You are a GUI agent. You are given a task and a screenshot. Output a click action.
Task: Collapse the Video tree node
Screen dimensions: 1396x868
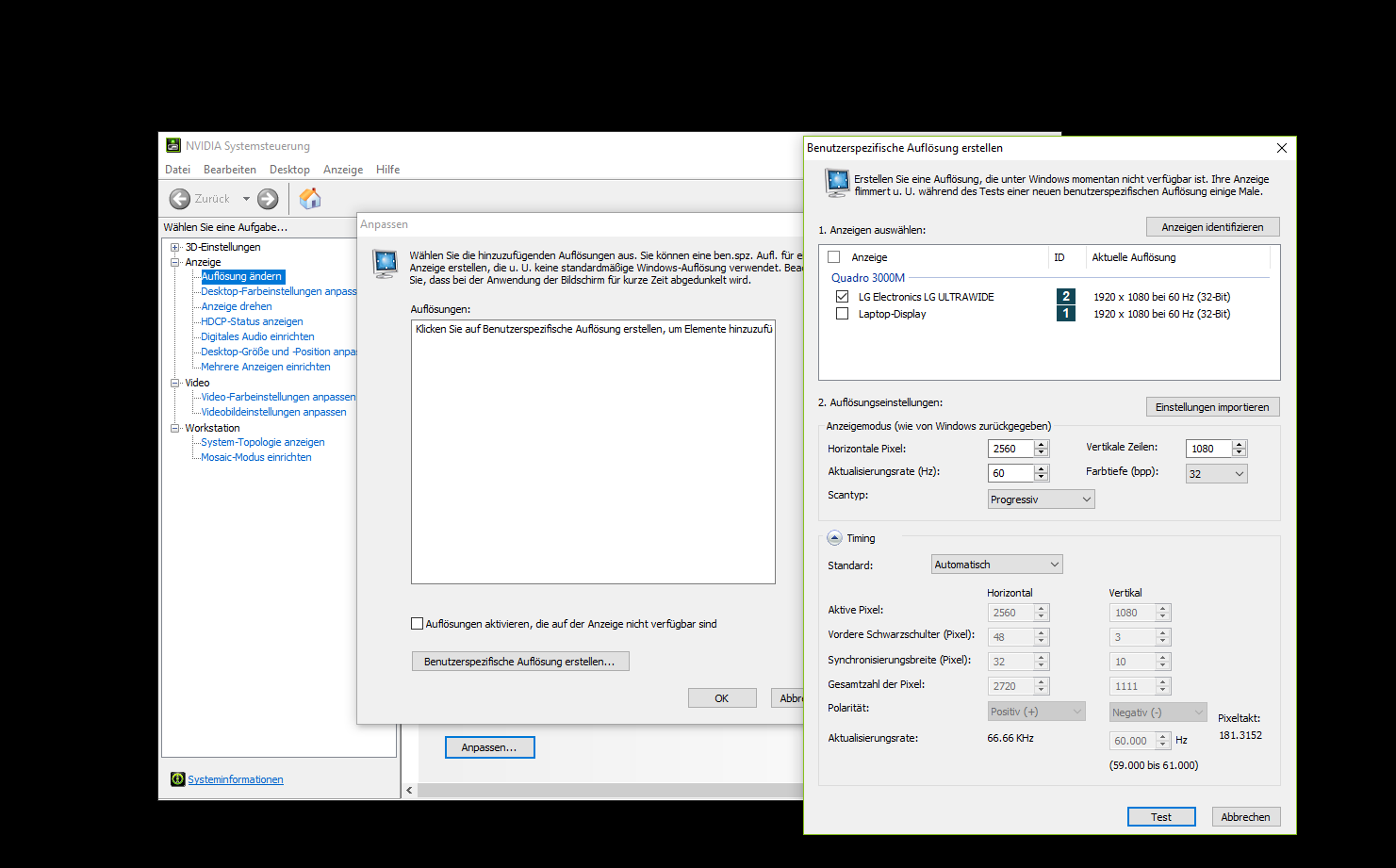point(175,383)
